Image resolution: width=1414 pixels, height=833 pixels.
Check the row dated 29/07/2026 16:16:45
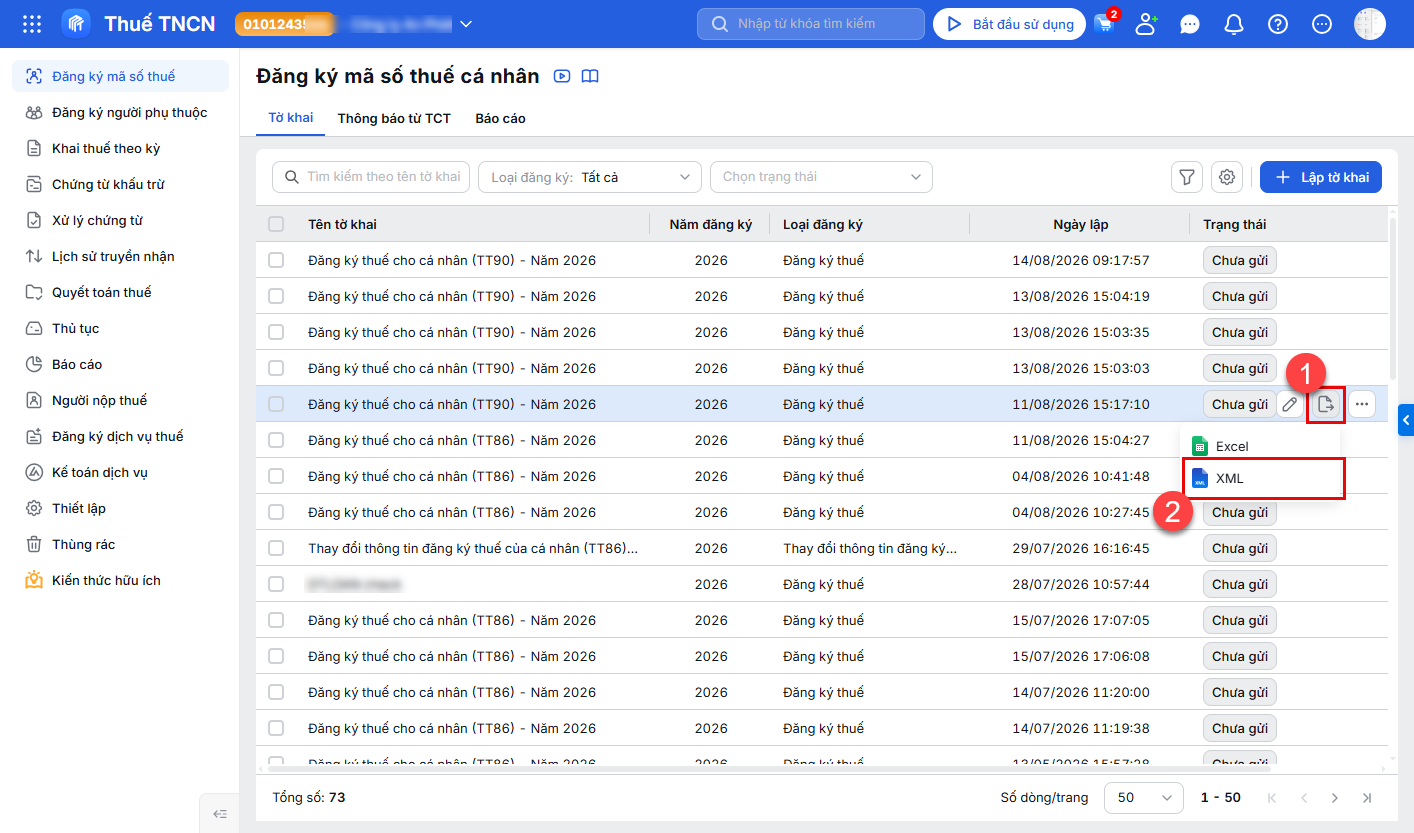tap(276, 548)
